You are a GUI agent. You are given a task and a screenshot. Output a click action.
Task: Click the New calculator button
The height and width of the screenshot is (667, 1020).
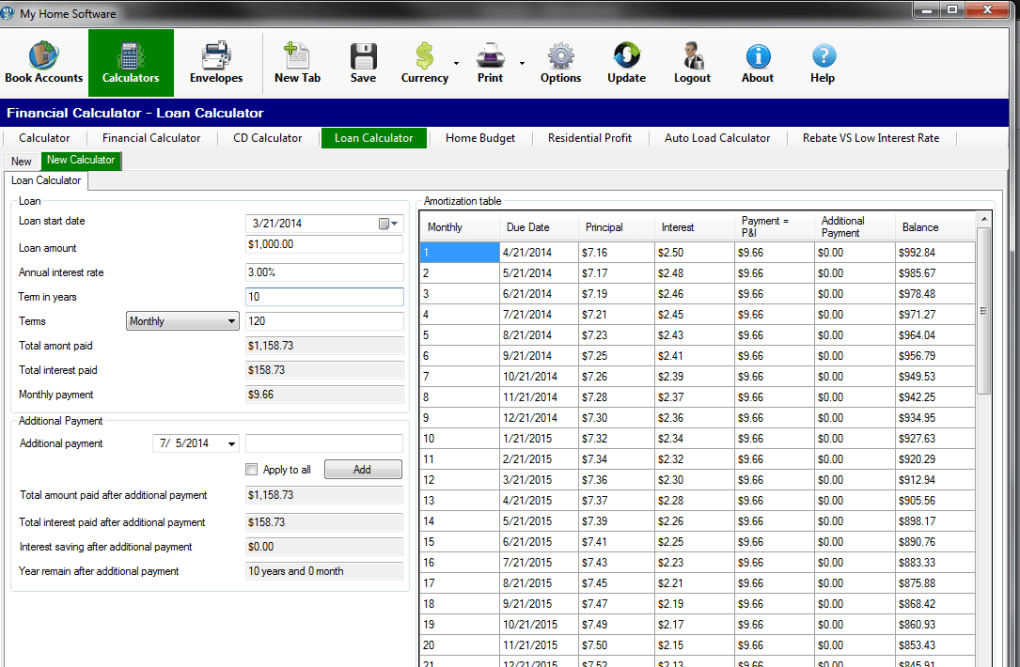tap(20, 160)
